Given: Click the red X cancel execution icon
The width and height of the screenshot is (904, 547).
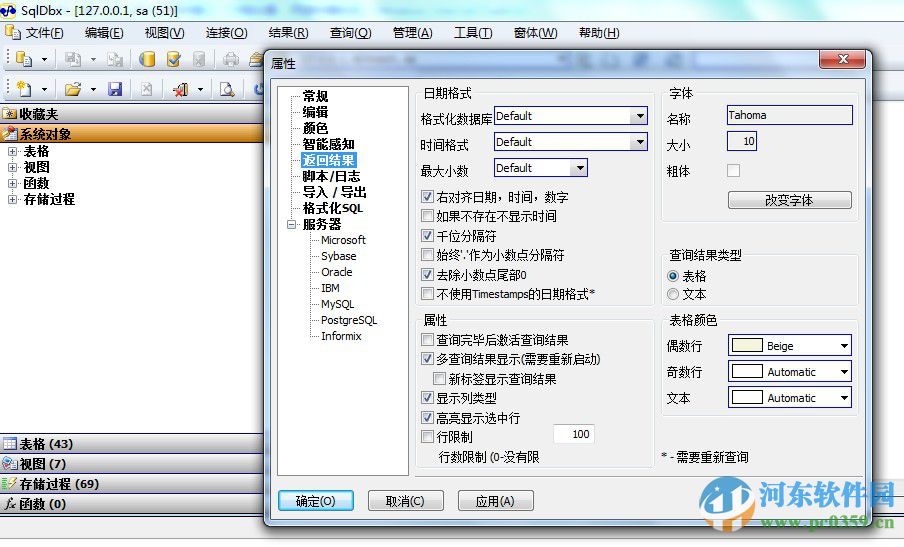Looking at the screenshot, I should tap(180, 89).
